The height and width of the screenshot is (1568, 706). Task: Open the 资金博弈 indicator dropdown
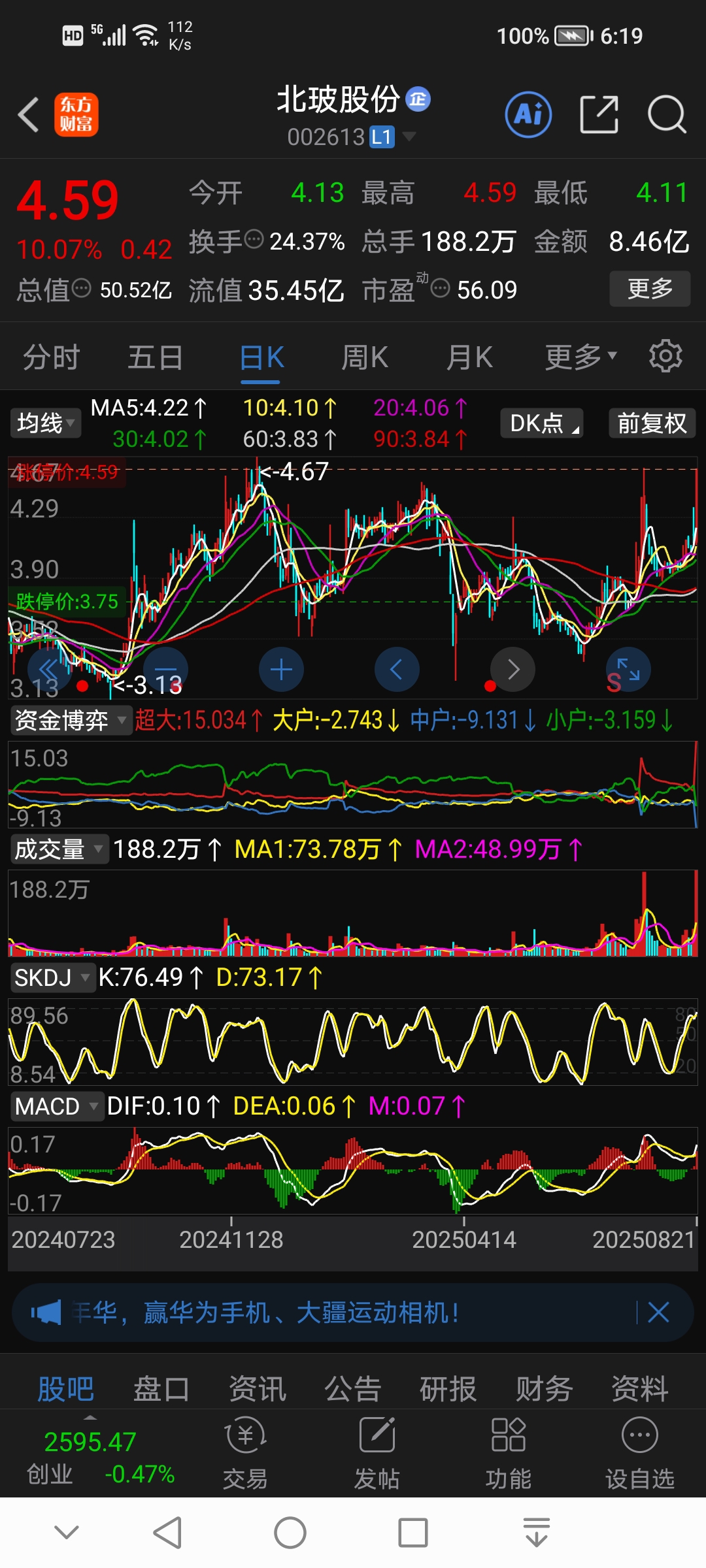[x=71, y=720]
